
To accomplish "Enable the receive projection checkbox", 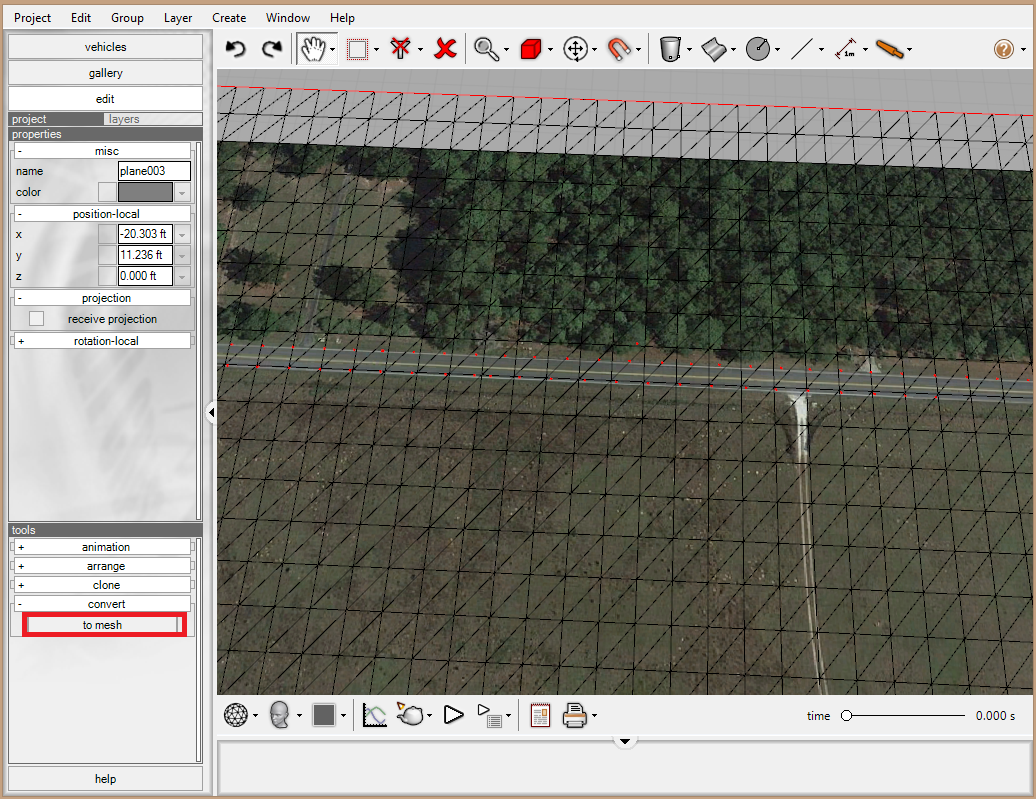I will (36, 319).
